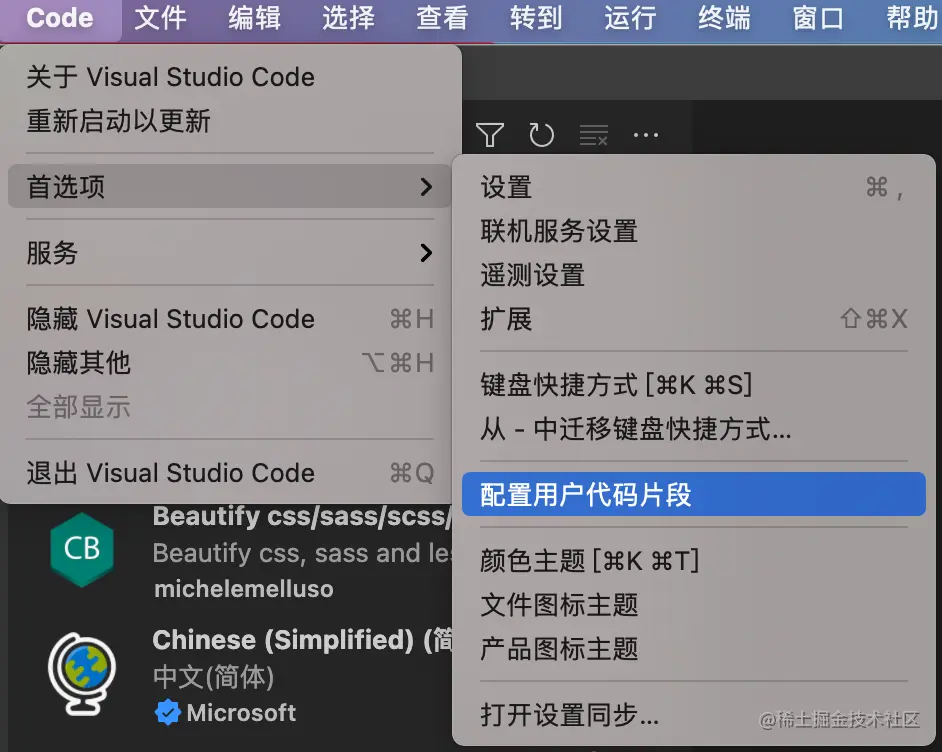
Task: Select 配置用户代码片段 menu item
Action: click(x=693, y=494)
